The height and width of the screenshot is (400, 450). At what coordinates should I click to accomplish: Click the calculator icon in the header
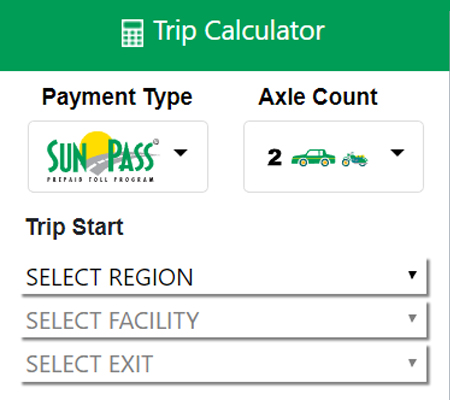tap(132, 33)
